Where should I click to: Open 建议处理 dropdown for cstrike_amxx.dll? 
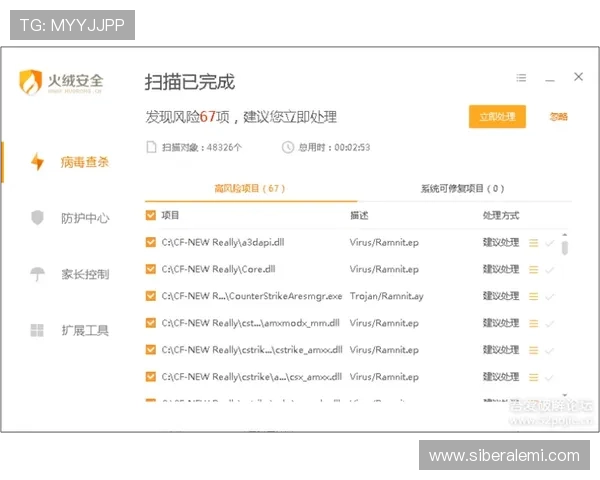point(501,350)
